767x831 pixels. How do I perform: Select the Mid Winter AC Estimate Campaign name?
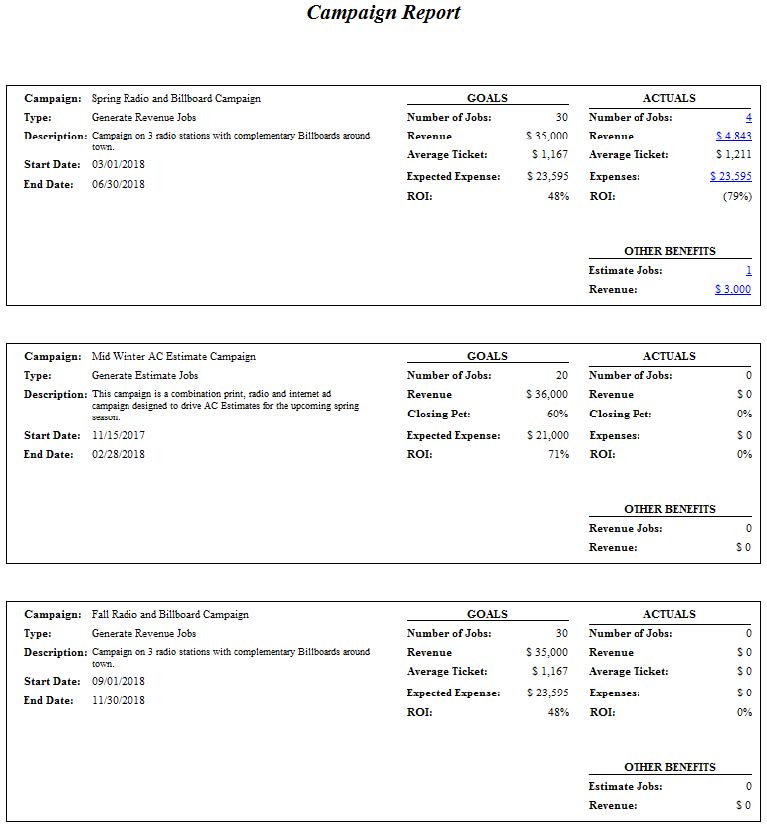point(174,357)
